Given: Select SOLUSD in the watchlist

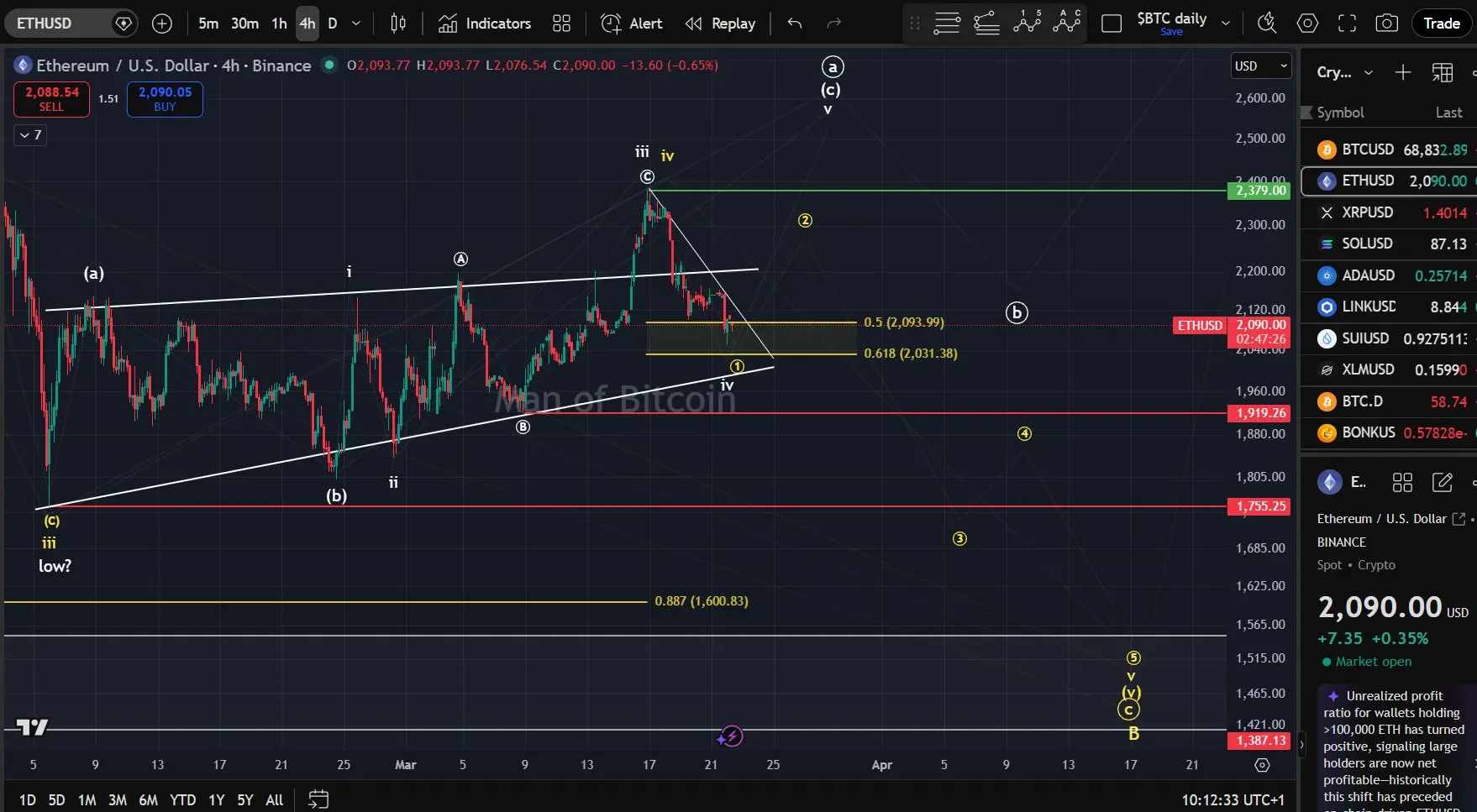Looking at the screenshot, I should coord(1389,244).
